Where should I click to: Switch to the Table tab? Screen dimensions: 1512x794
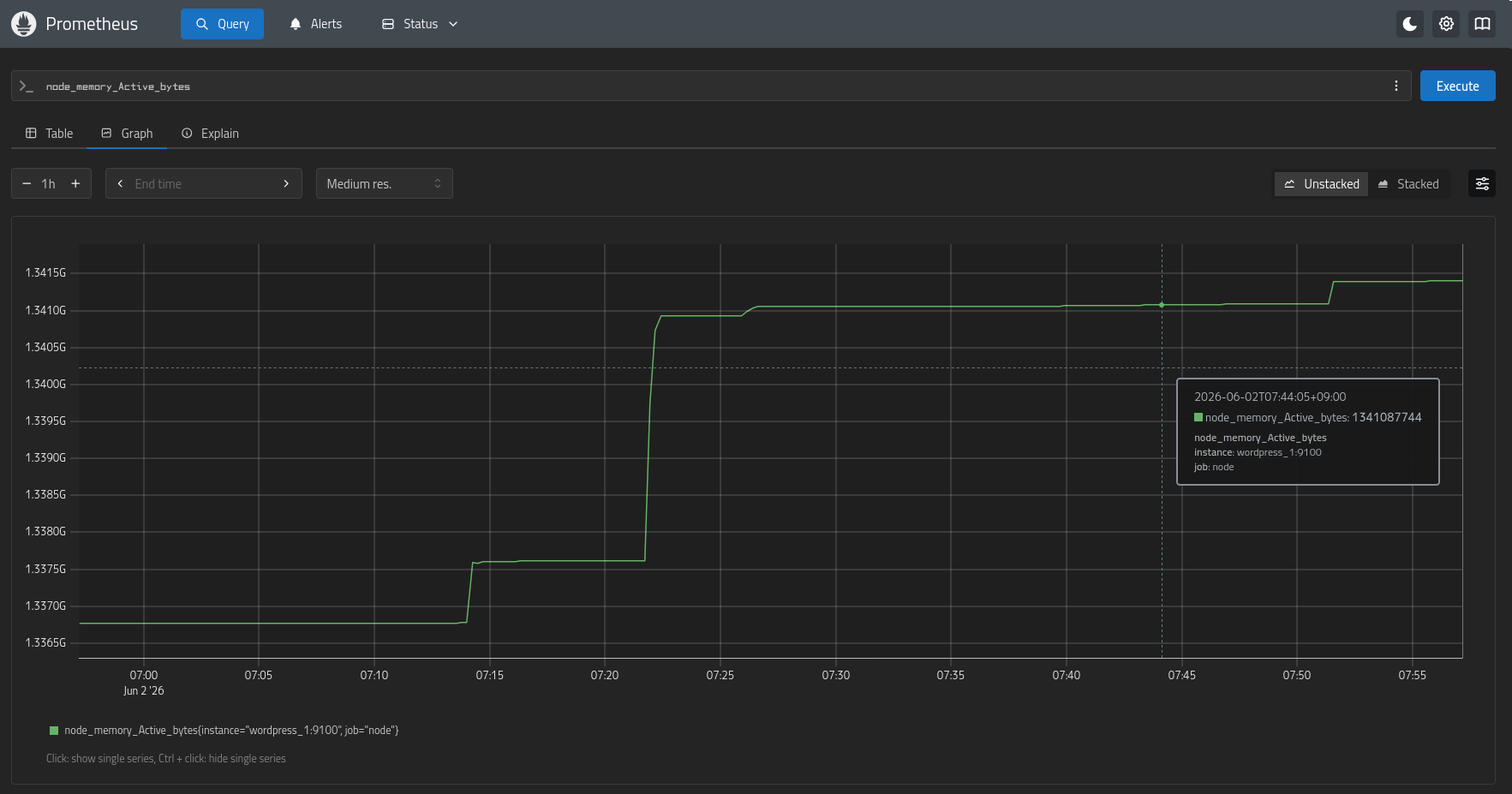tap(49, 134)
